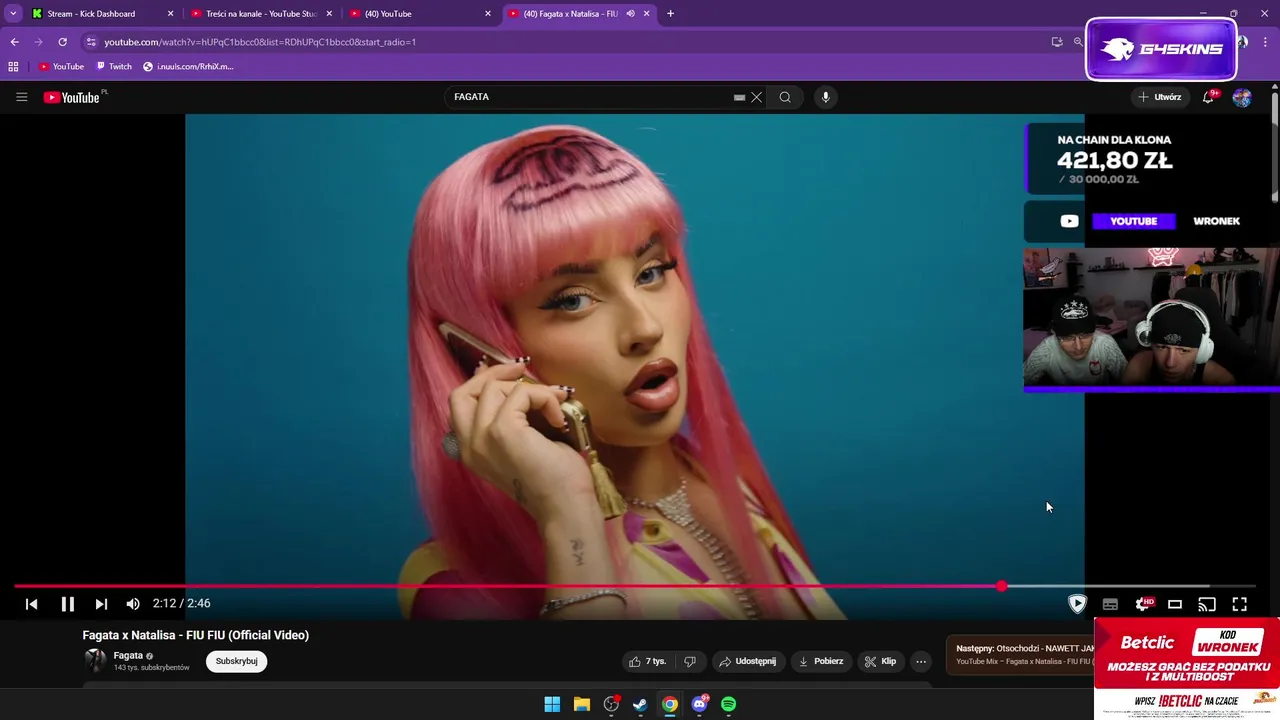
Task: Start voice search with the microphone
Action: pyautogui.click(x=825, y=97)
